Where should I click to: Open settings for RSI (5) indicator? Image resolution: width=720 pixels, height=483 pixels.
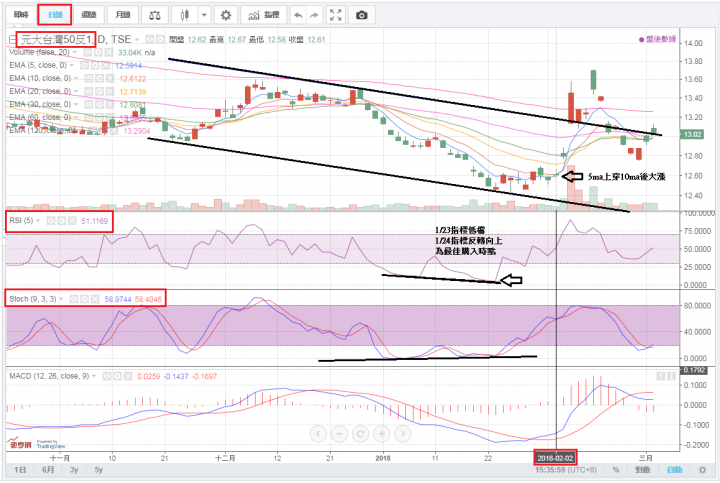coord(62,221)
